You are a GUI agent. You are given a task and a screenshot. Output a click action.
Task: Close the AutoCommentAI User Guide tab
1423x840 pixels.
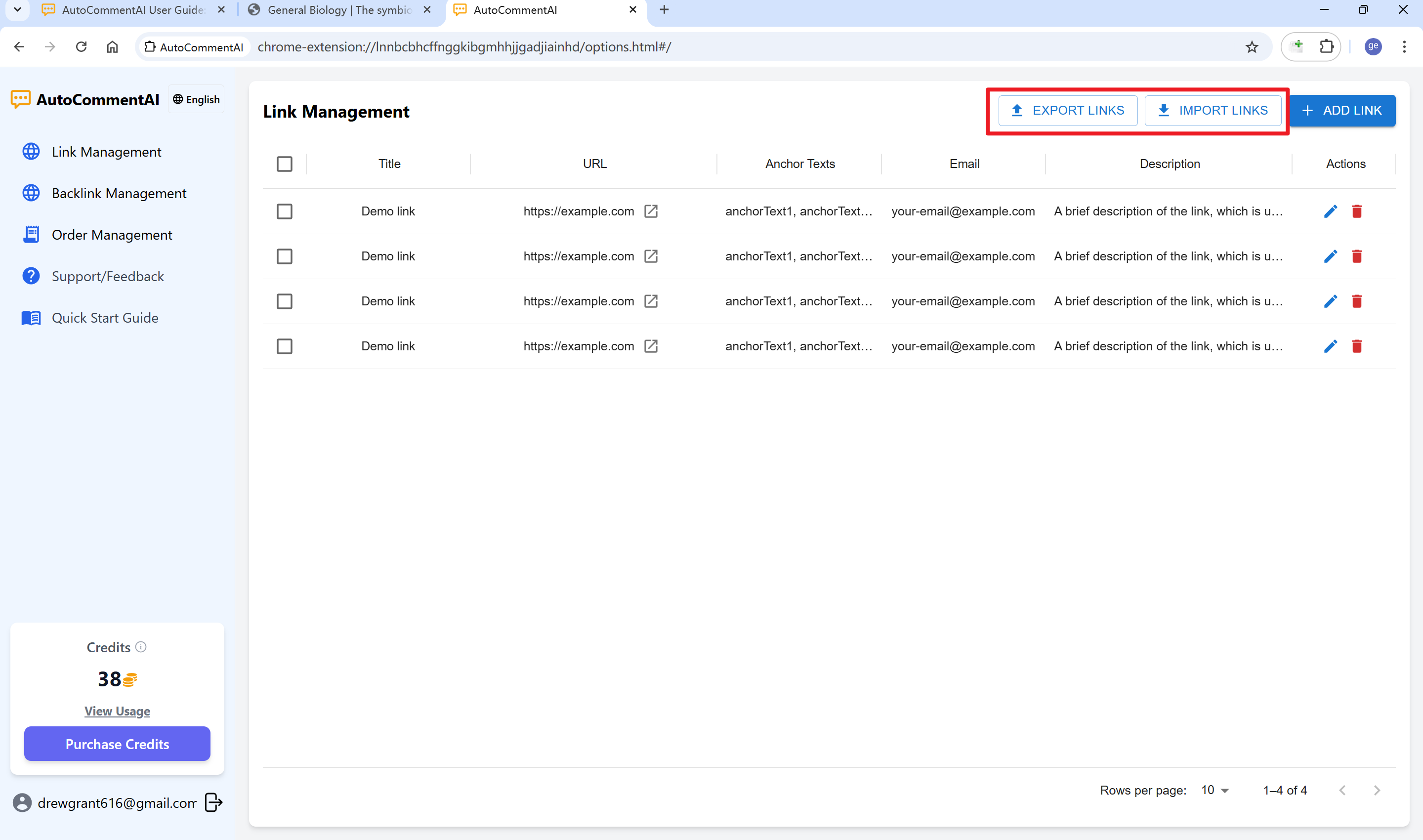coord(221,9)
